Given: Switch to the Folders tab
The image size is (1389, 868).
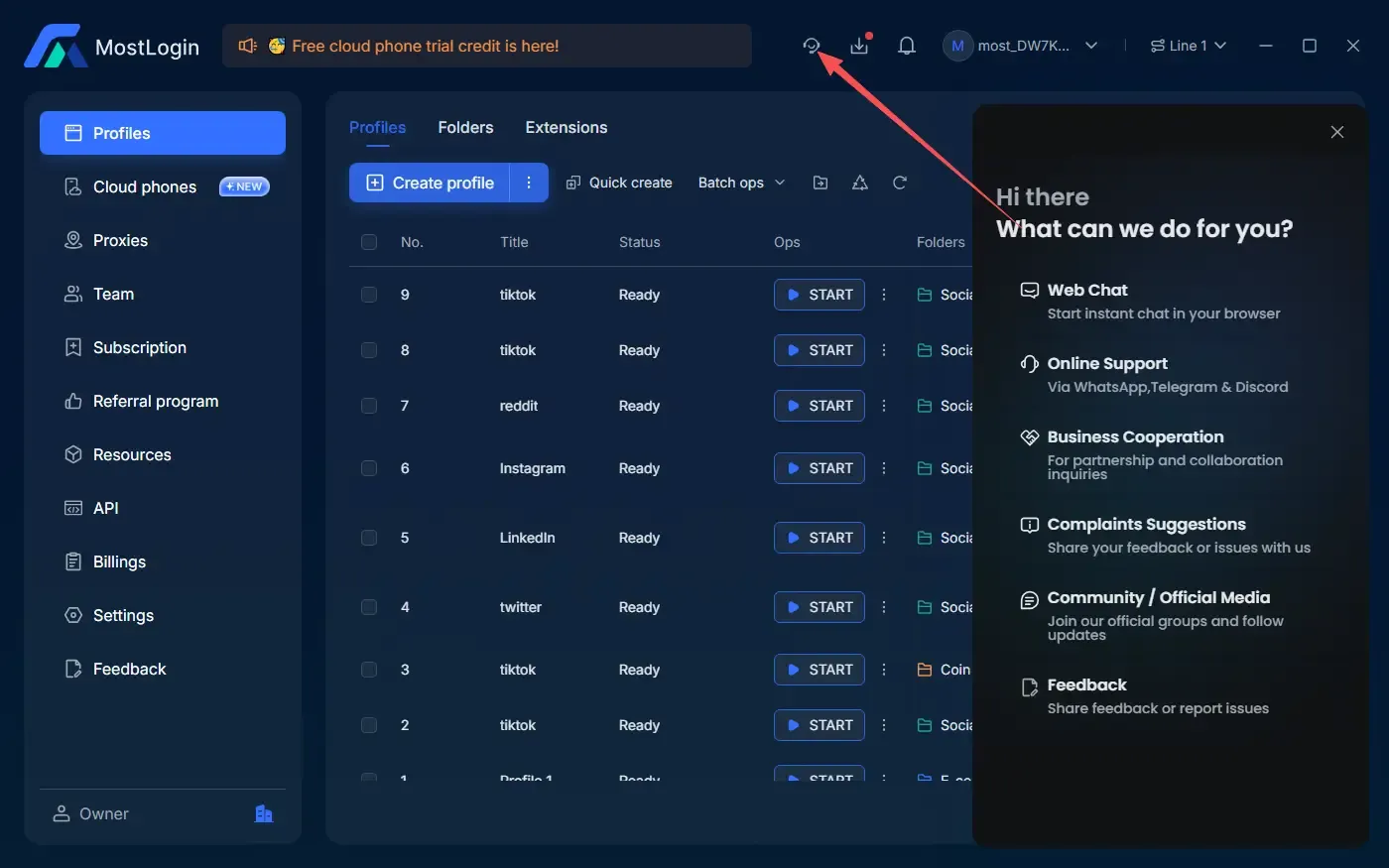Looking at the screenshot, I should (x=465, y=128).
